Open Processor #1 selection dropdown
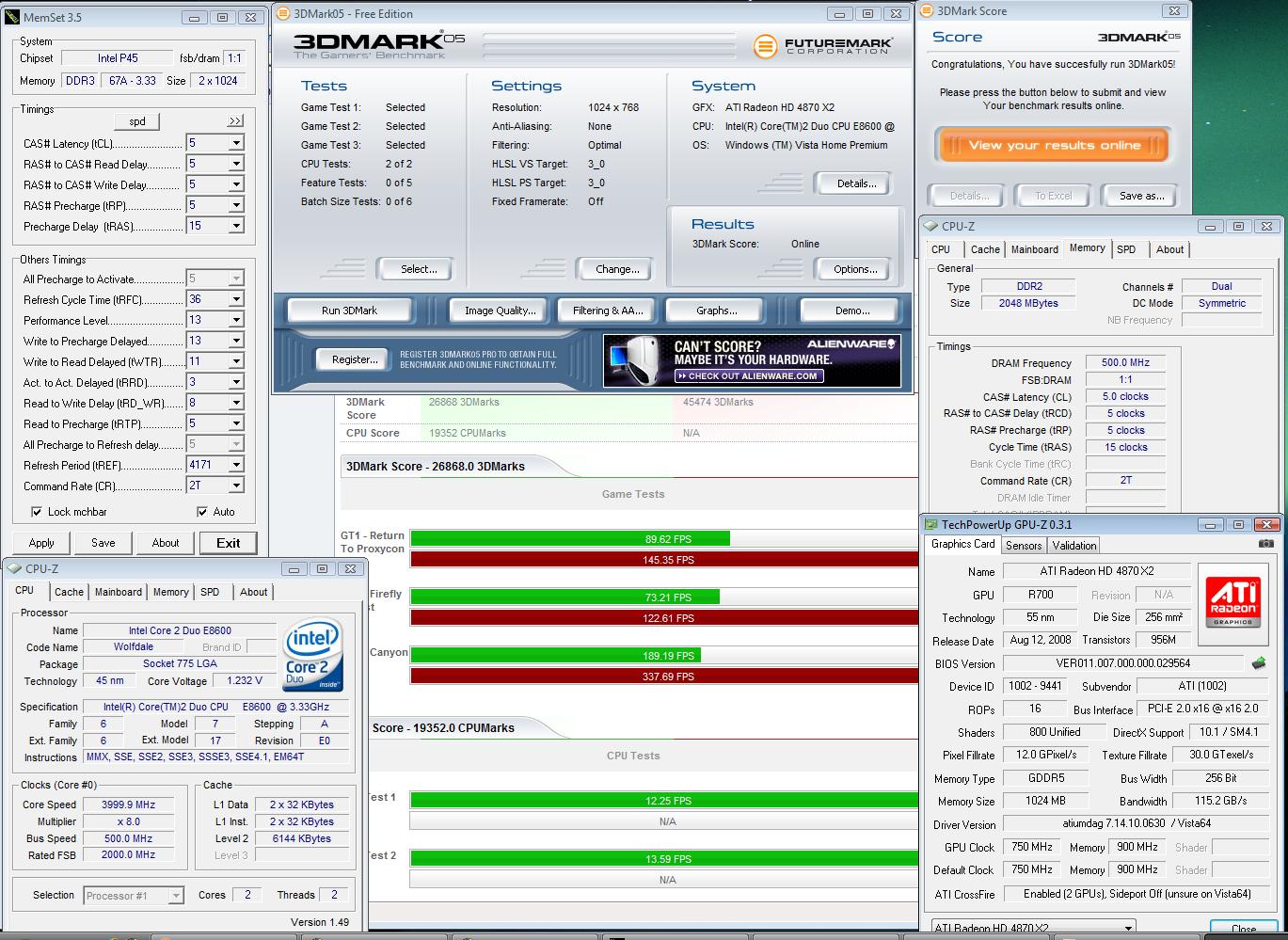 176,896
